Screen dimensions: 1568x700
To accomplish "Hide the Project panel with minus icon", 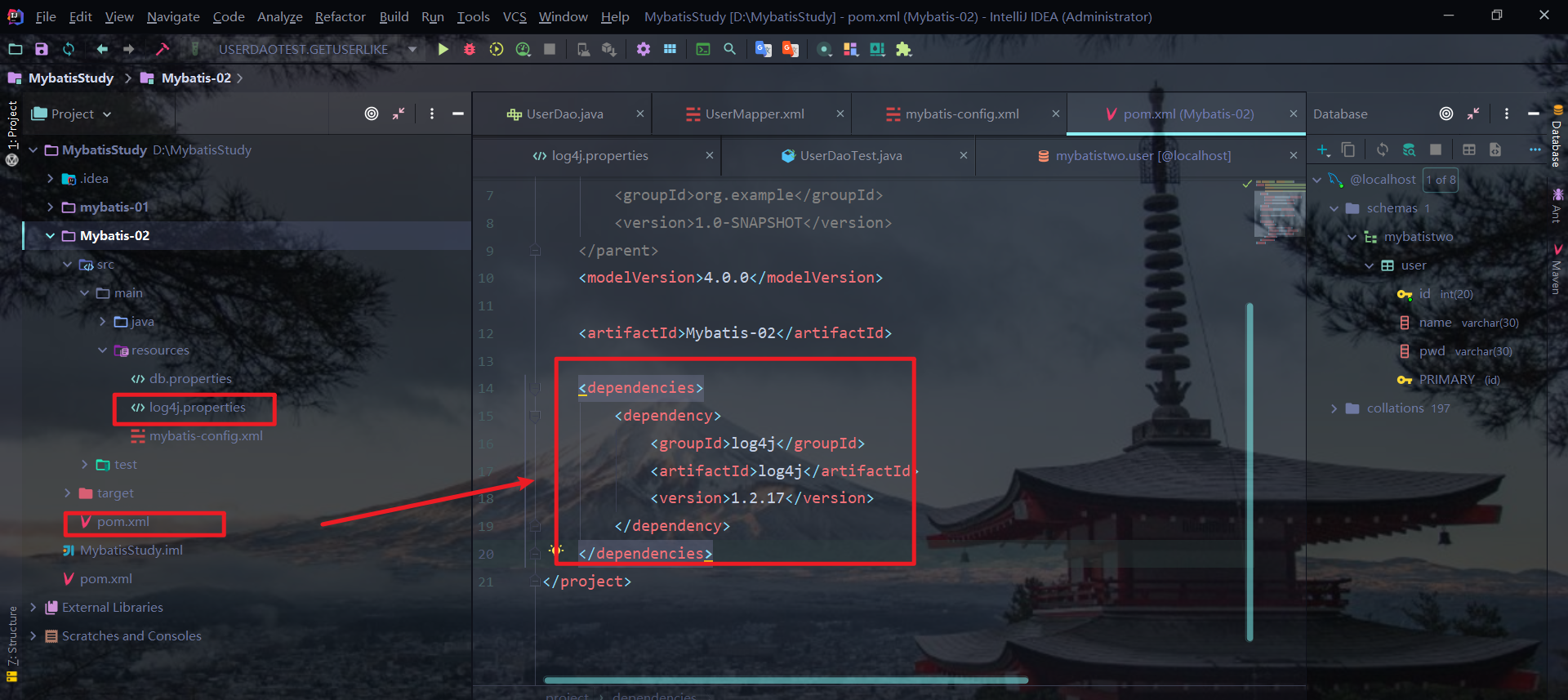I will tap(458, 114).
